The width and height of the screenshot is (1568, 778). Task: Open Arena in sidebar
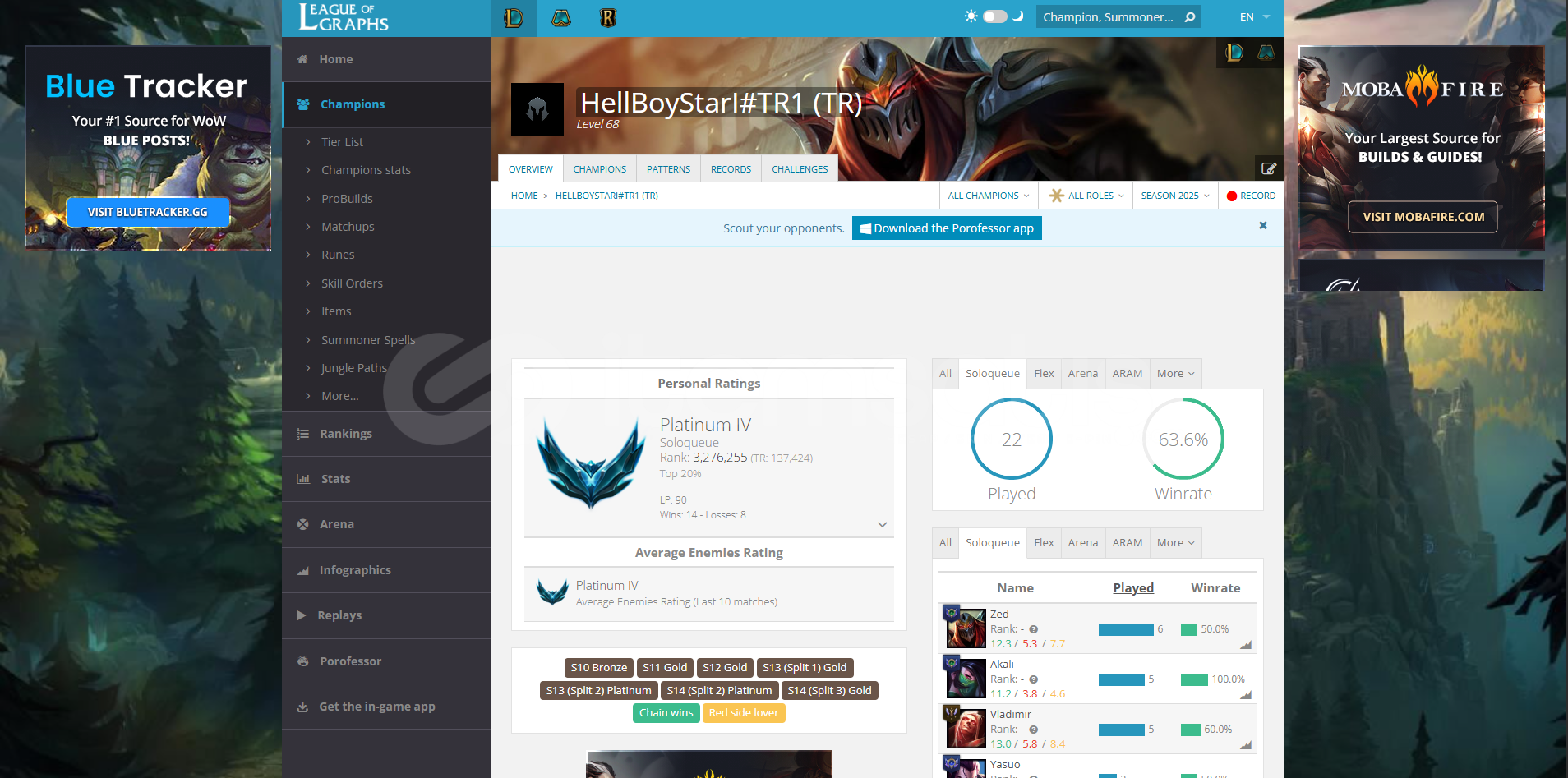(386, 524)
